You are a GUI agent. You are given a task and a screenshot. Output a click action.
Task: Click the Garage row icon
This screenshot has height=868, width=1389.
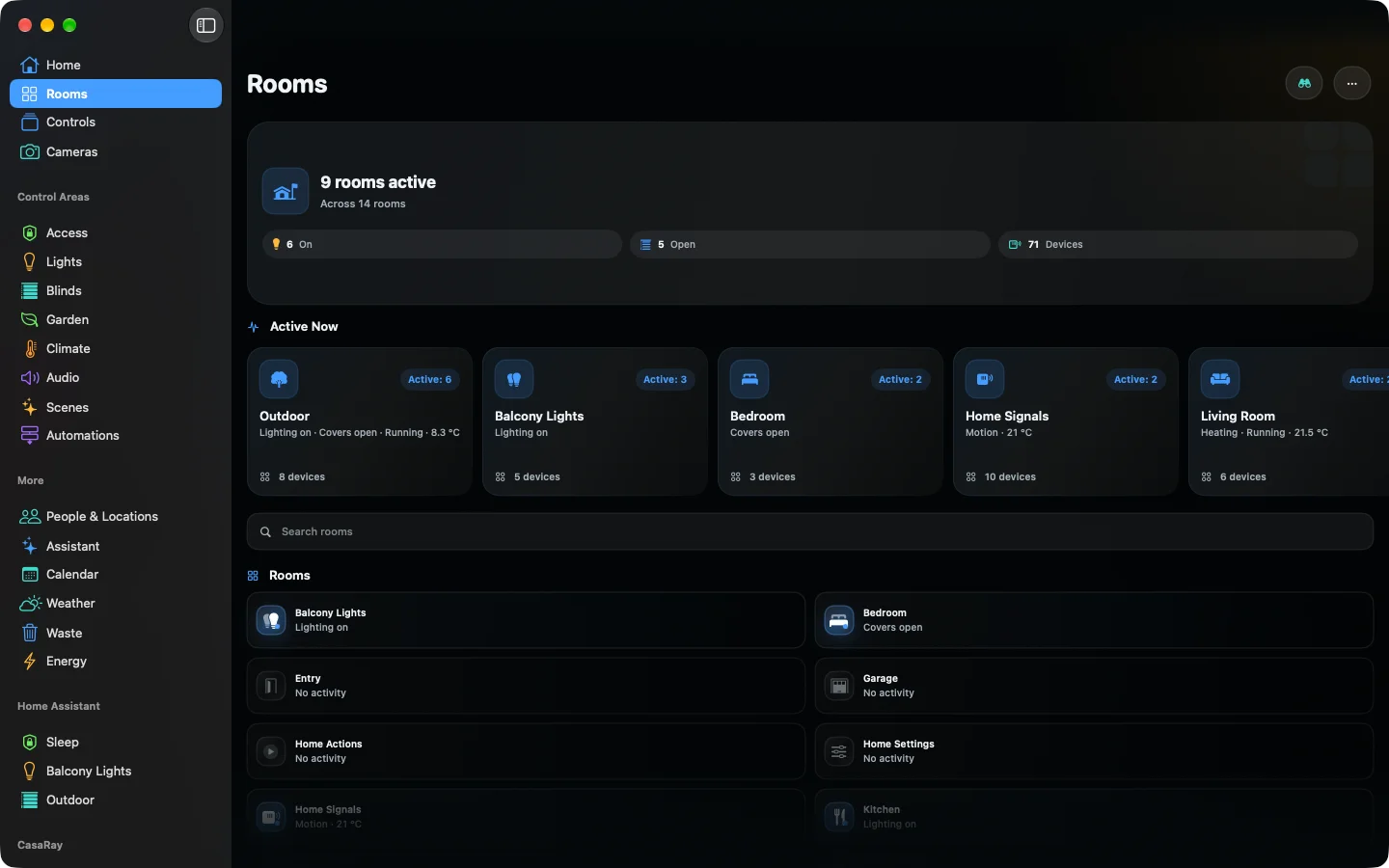click(839, 686)
